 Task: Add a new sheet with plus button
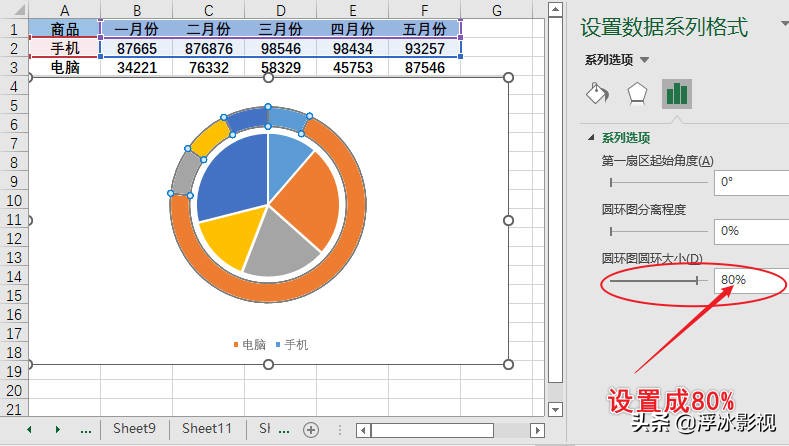point(311,430)
